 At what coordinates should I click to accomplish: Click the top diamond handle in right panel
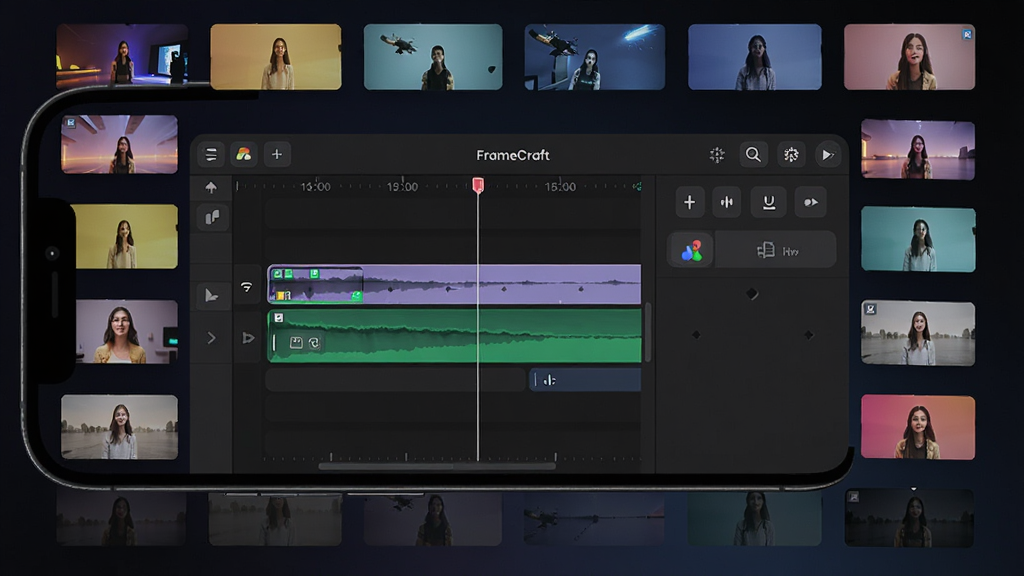752,294
